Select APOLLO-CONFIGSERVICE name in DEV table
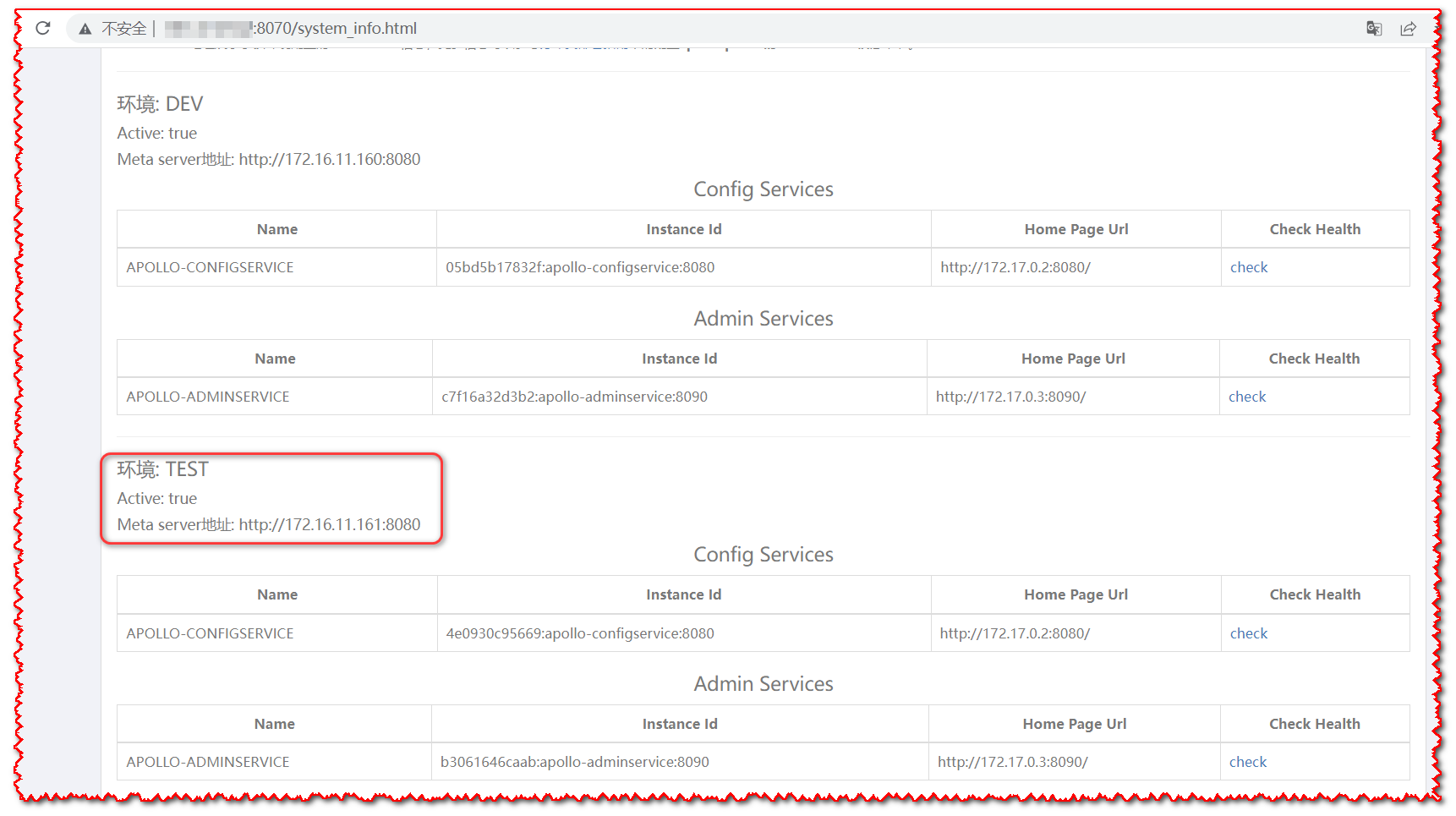This screenshot has width=1456, height=816. click(210, 267)
